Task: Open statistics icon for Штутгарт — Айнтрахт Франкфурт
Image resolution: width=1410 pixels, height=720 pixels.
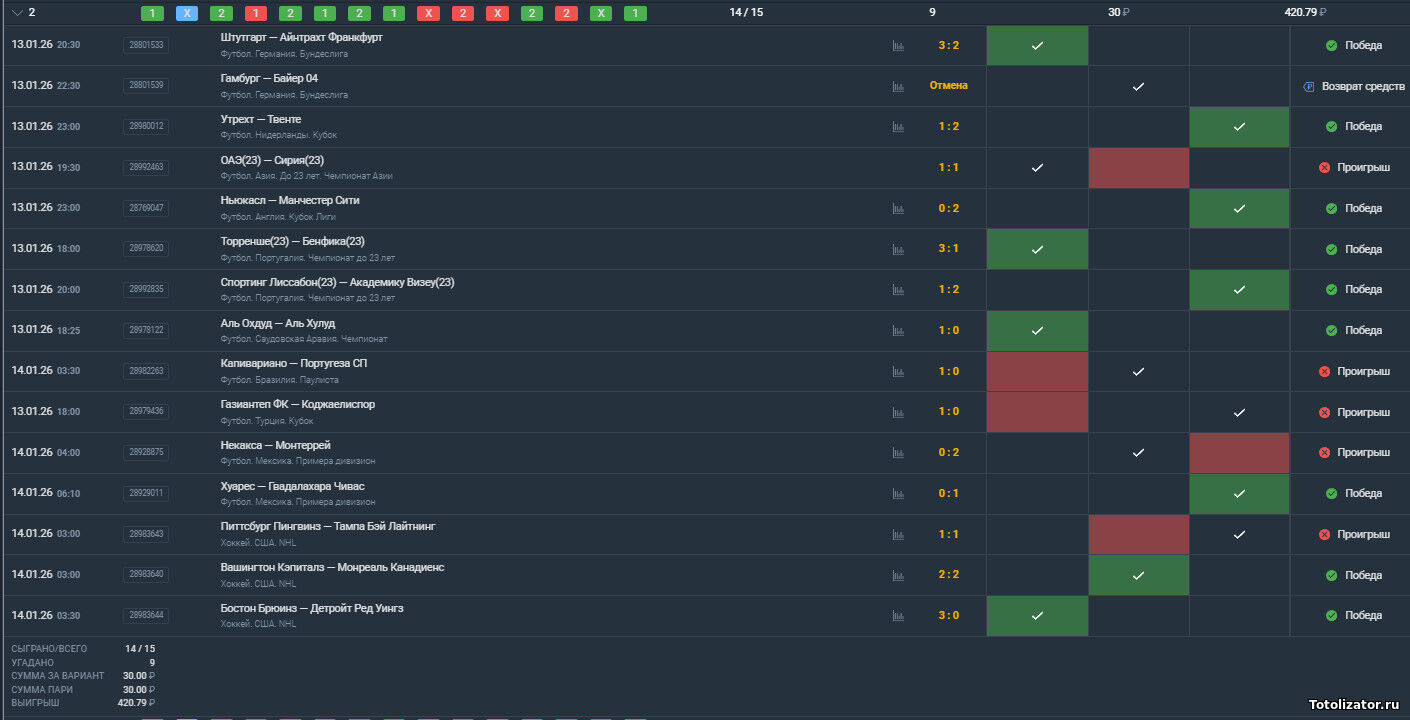Action: click(898, 46)
